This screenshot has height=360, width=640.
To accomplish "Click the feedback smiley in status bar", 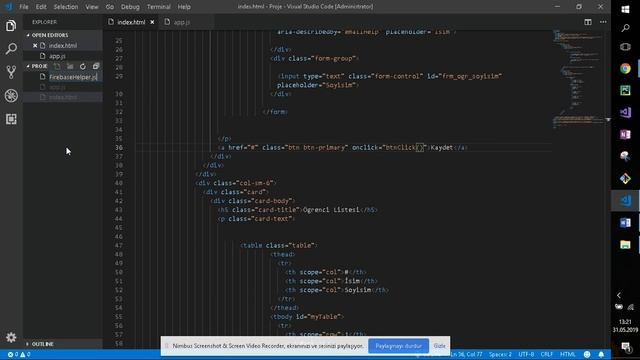I will click(587, 354).
